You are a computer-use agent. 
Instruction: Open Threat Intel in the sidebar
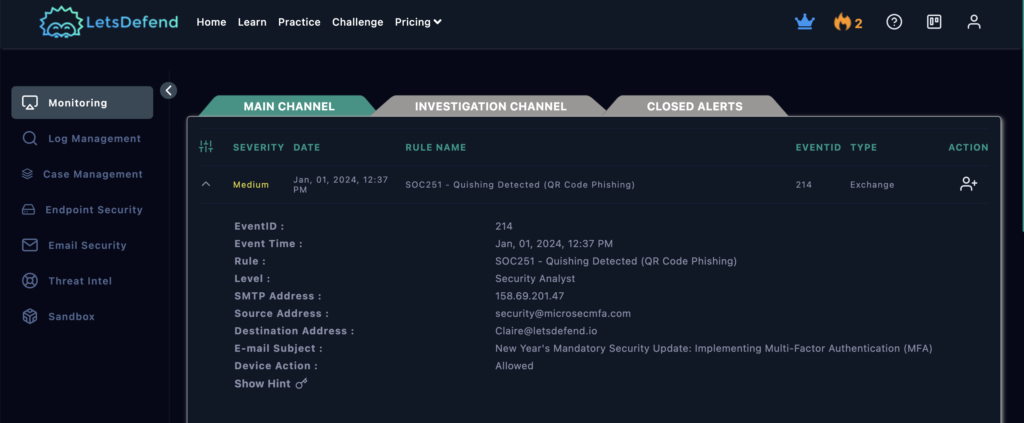(x=80, y=281)
